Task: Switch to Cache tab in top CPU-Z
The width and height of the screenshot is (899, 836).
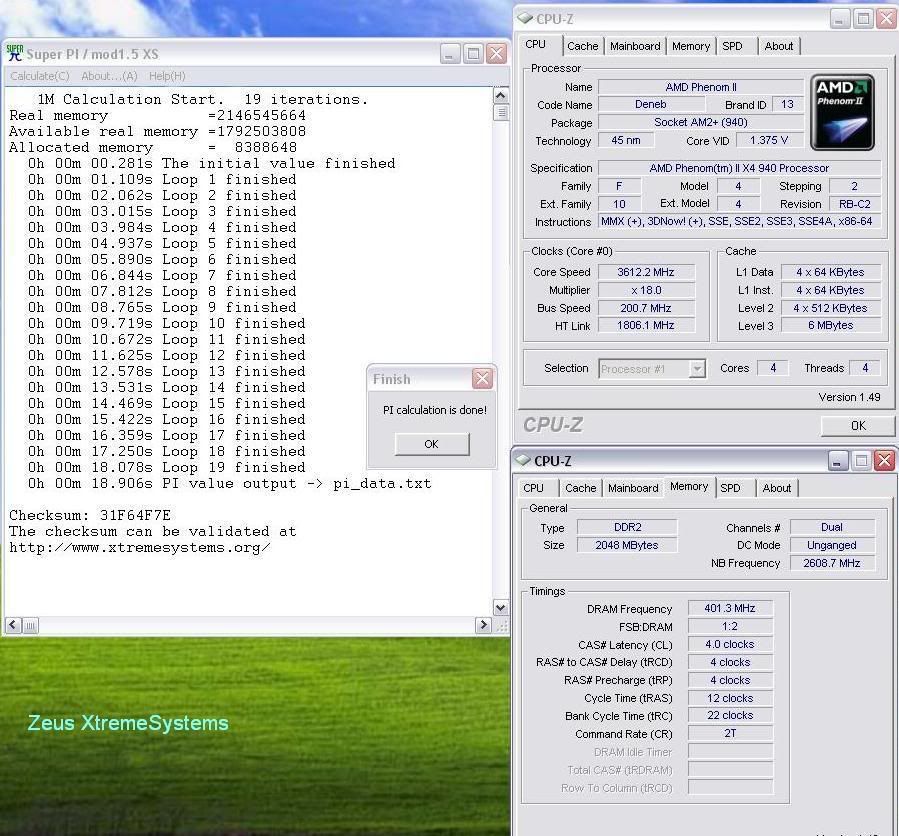Action: pyautogui.click(x=583, y=46)
